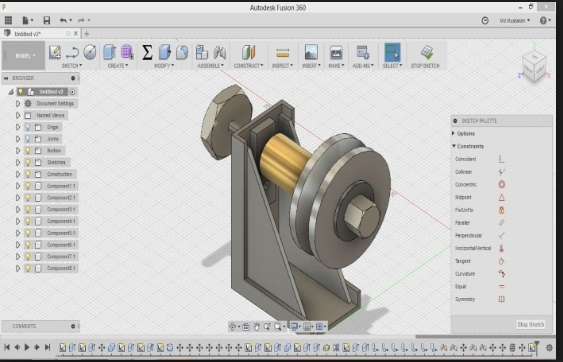The height and width of the screenshot is (362, 563).
Task: Open the data panel grid icon
Action: pos(8,20)
